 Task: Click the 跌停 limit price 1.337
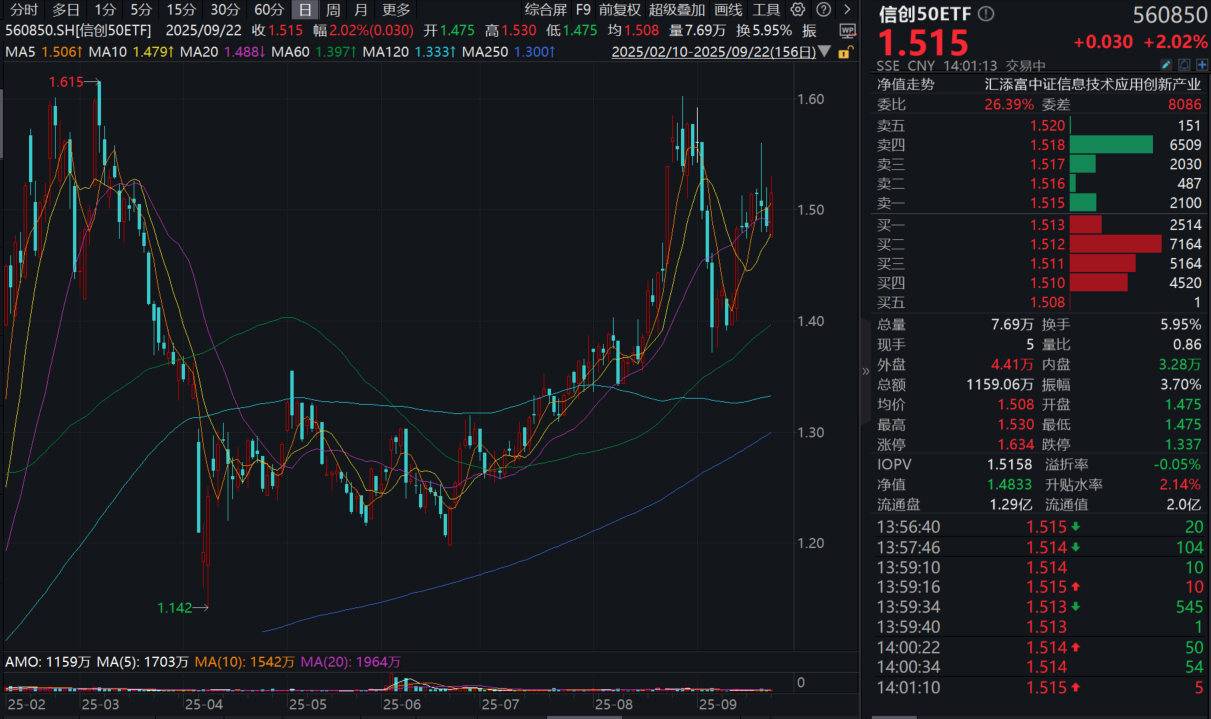point(1183,445)
